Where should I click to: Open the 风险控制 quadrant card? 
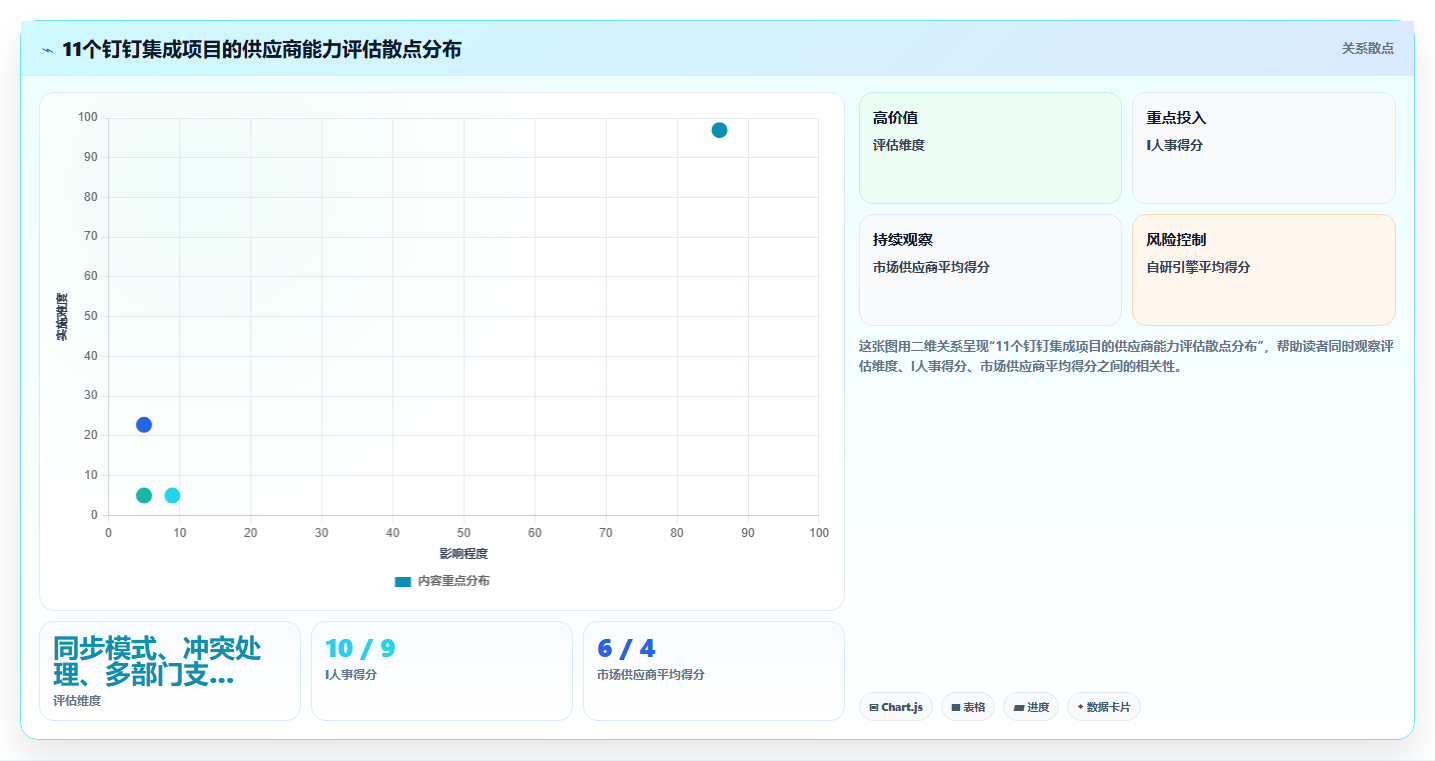point(1264,270)
